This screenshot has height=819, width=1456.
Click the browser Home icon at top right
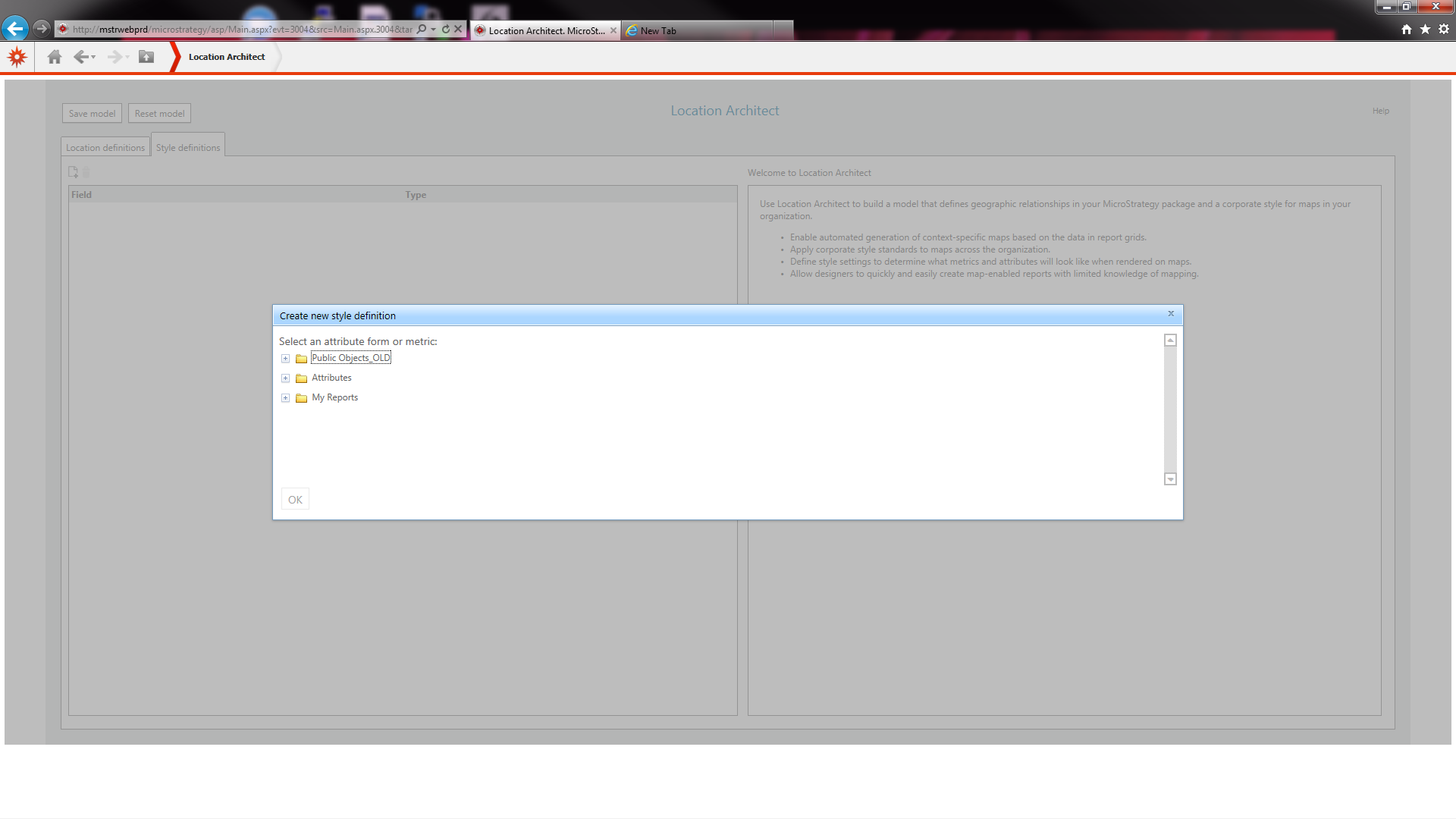pyautogui.click(x=1407, y=30)
